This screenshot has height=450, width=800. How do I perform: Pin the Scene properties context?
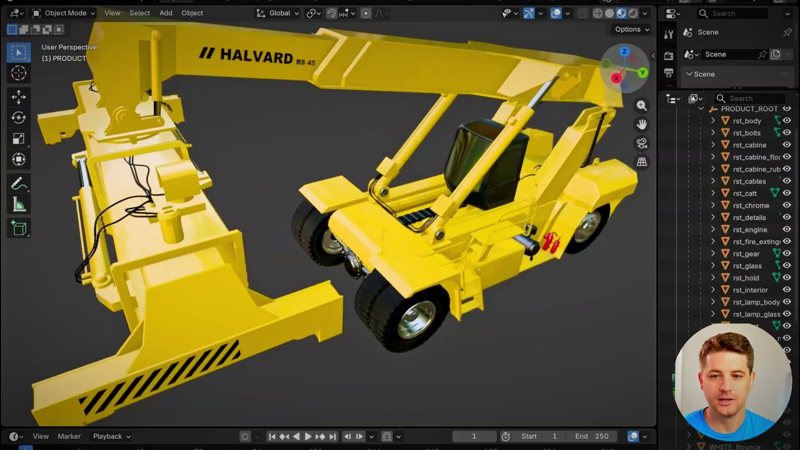pos(787,32)
